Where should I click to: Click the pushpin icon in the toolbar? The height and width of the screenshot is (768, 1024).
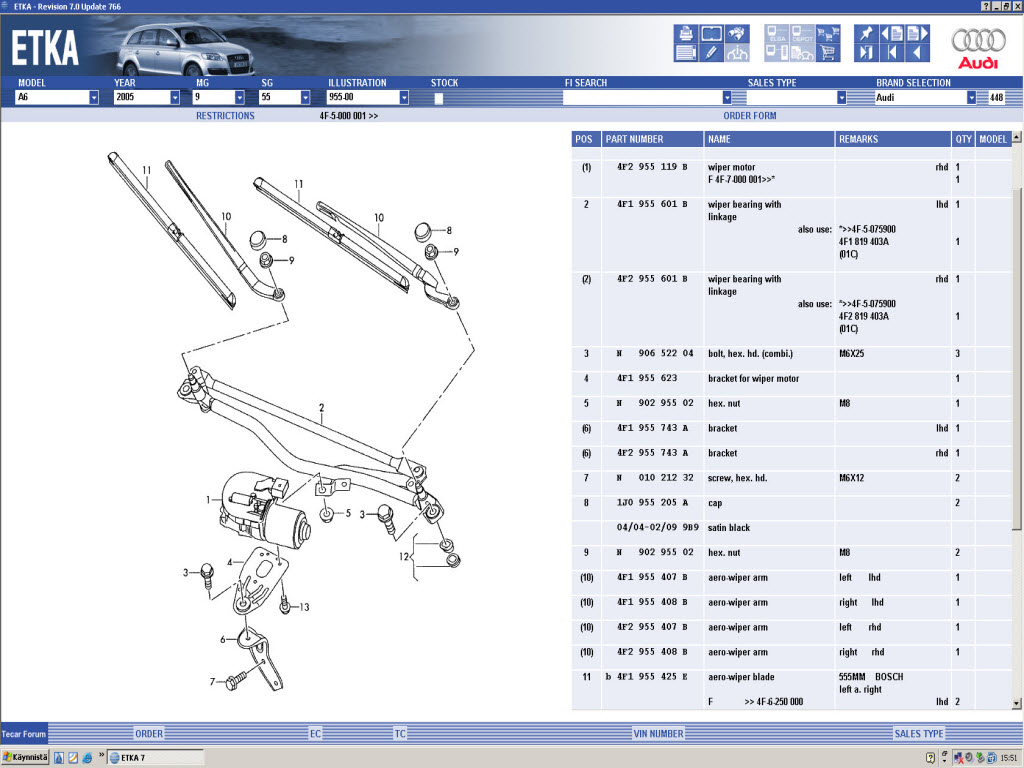(x=866, y=33)
